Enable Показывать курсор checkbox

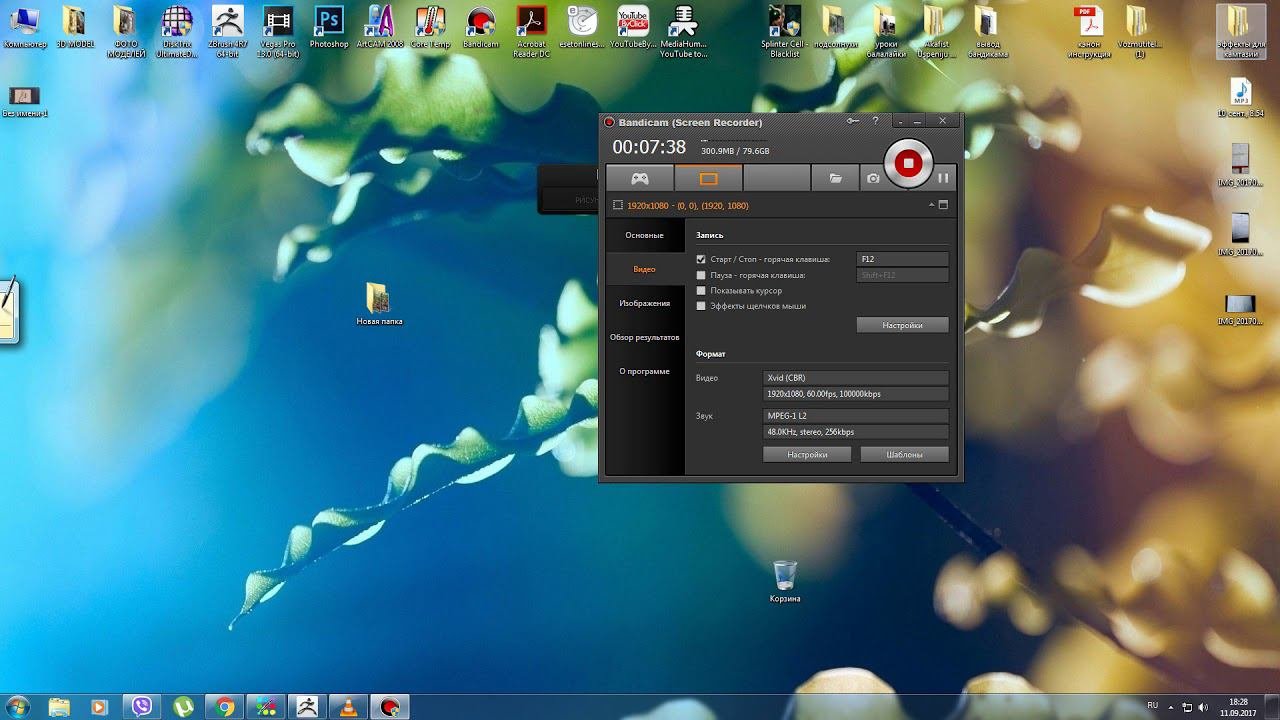[701, 291]
